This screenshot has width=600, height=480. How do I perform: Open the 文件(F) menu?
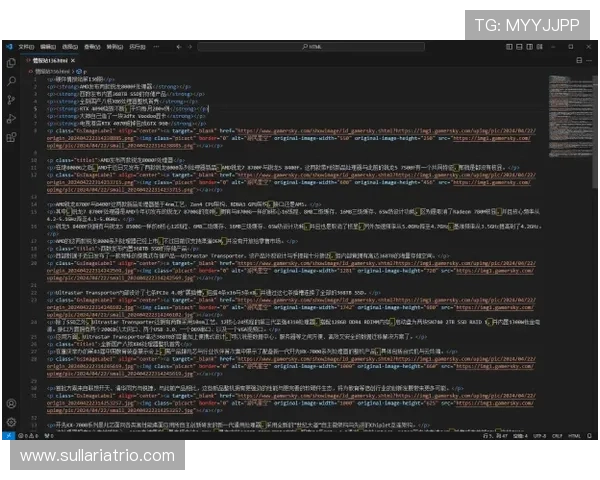(x=25, y=46)
